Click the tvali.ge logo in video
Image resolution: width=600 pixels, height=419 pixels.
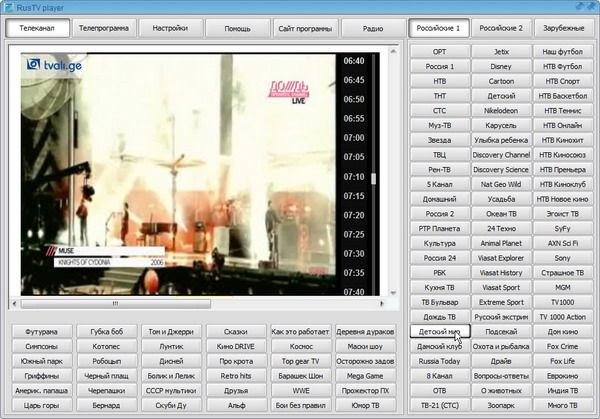click(54, 65)
